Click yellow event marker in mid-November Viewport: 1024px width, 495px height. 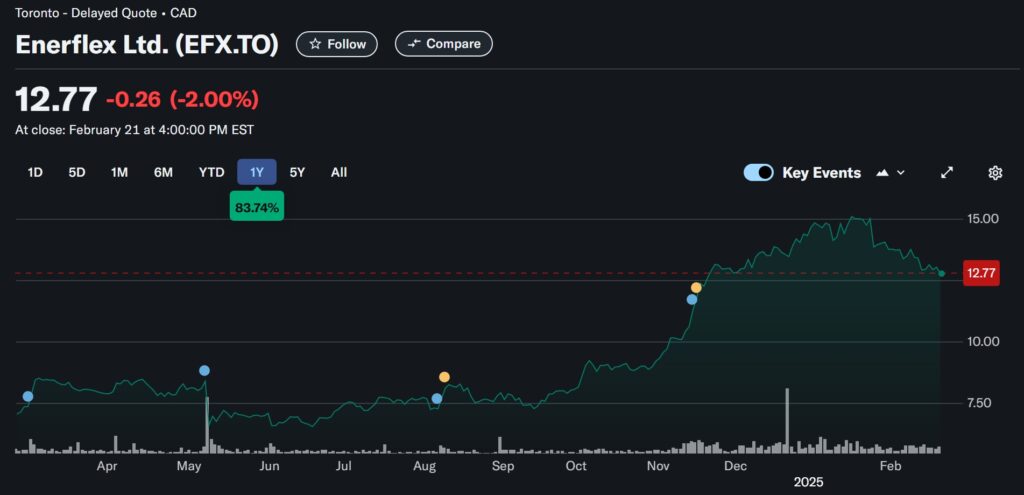point(696,288)
